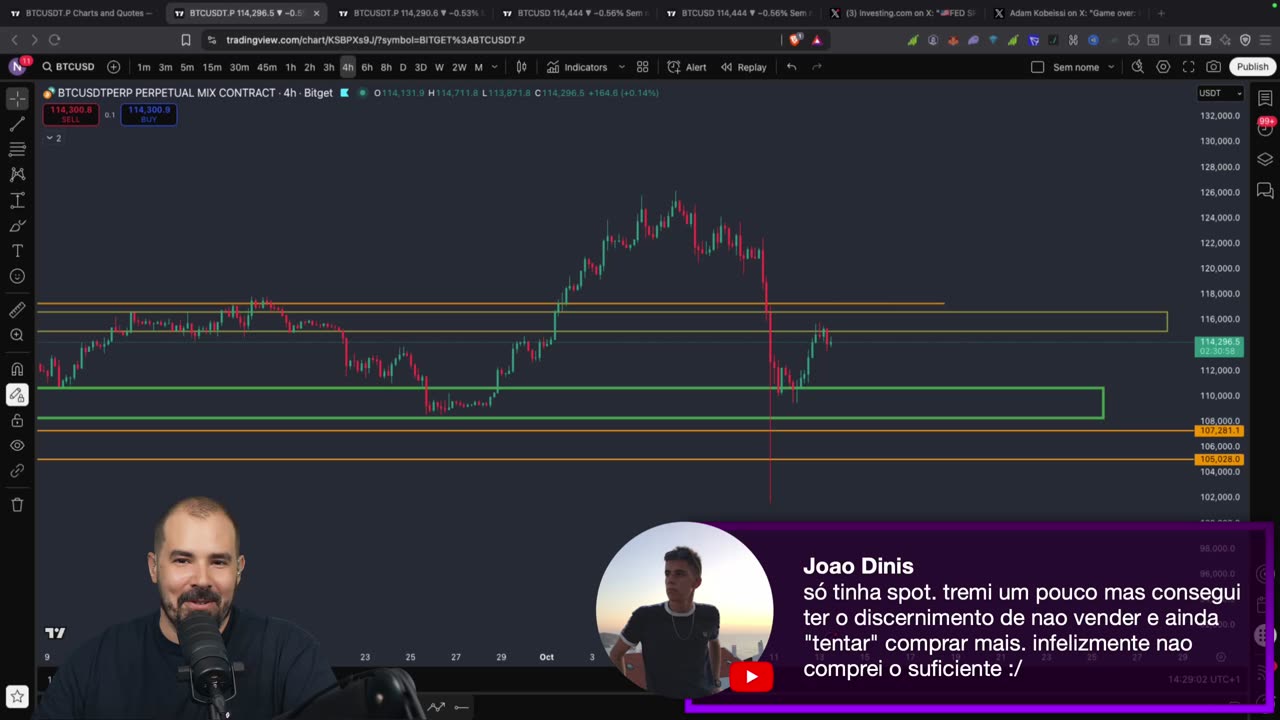
Task: Click the redo arrow
Action: pyautogui.click(x=817, y=67)
